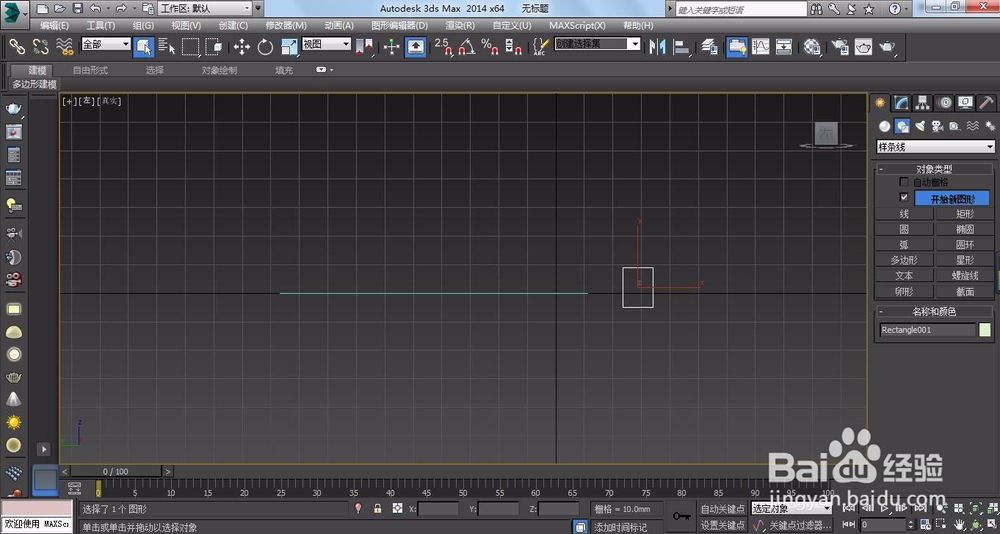Click the Unlink Selection chain icon

coord(41,46)
